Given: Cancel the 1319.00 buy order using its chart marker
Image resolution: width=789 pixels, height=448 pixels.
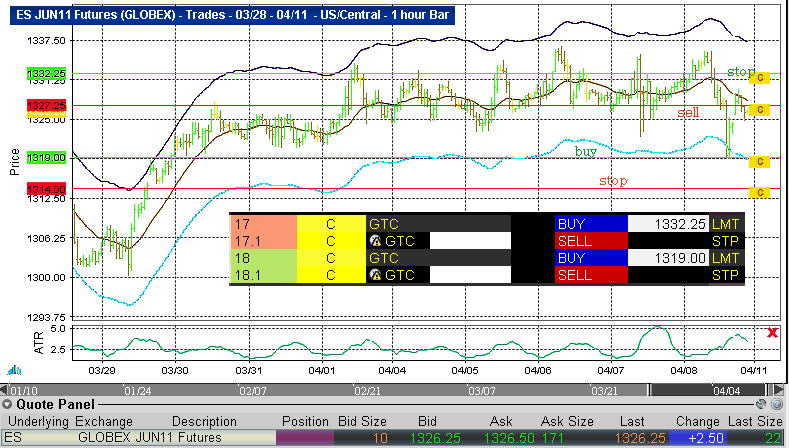Looking at the screenshot, I should 759,162.
